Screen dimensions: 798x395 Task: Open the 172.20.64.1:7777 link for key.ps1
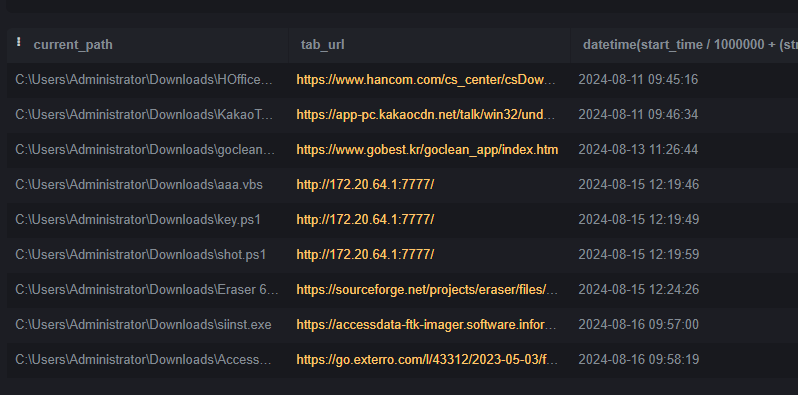point(365,220)
